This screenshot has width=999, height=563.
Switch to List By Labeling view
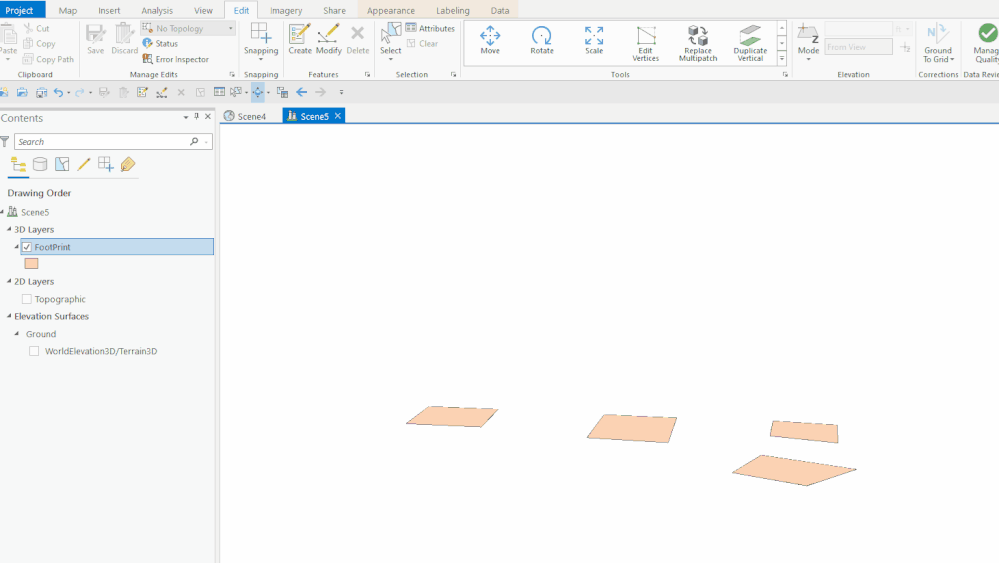point(127,164)
